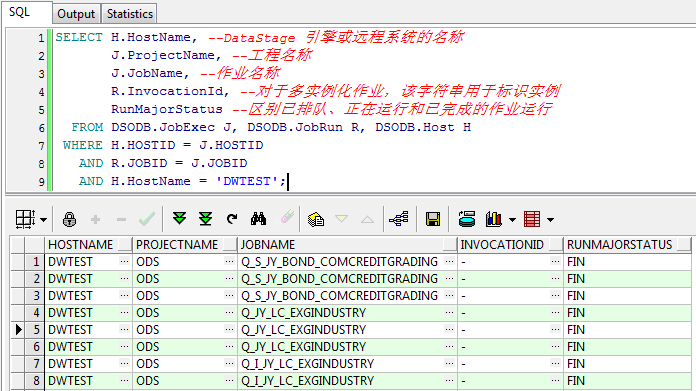Select row 5 via its row number

34,330
